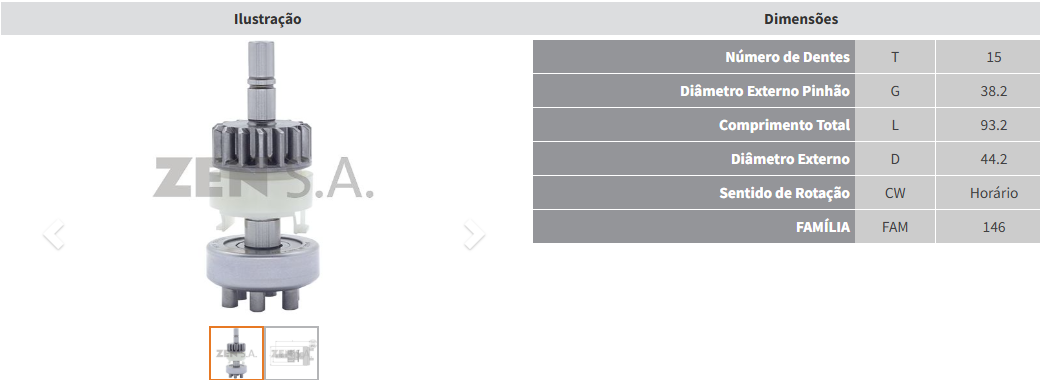
Task: Click the Comprimento Total label
Action: pos(785,125)
